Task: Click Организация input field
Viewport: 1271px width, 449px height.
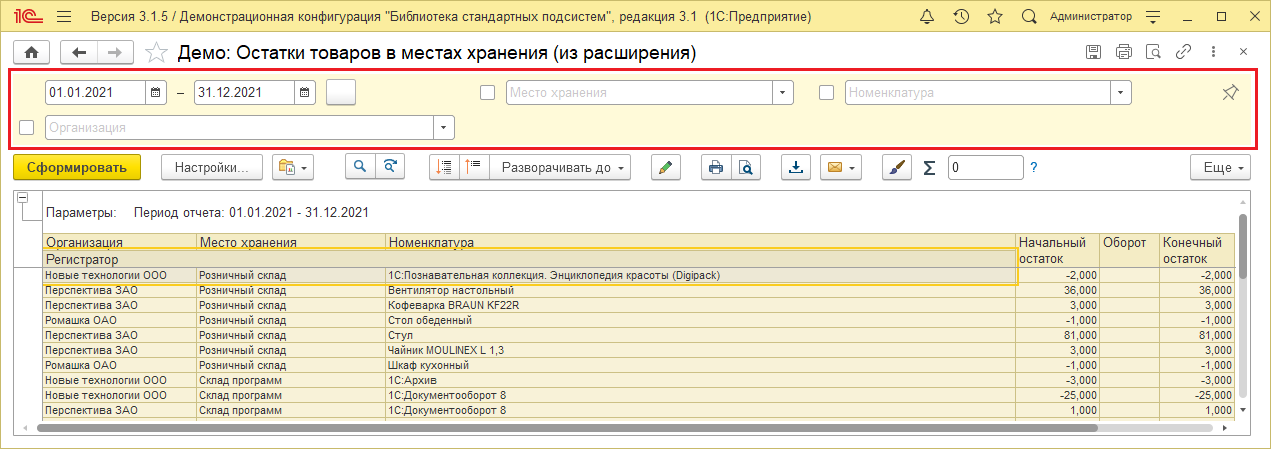Action: [x=239, y=127]
